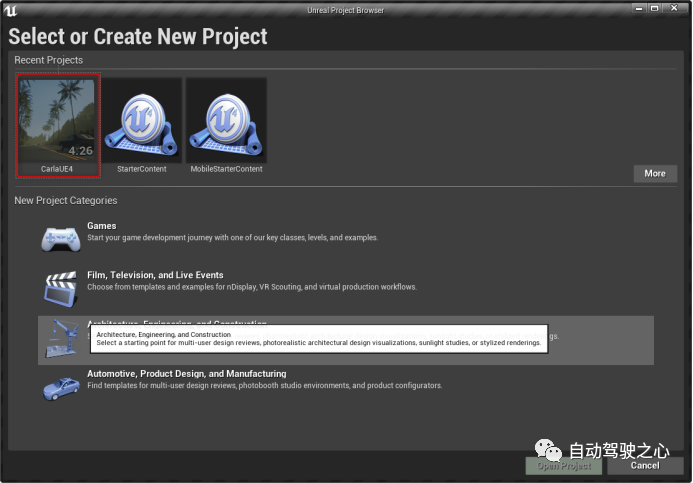Minimize the Unreal Project Browser window
Screen dimensions: 693x483
click(639, 8)
